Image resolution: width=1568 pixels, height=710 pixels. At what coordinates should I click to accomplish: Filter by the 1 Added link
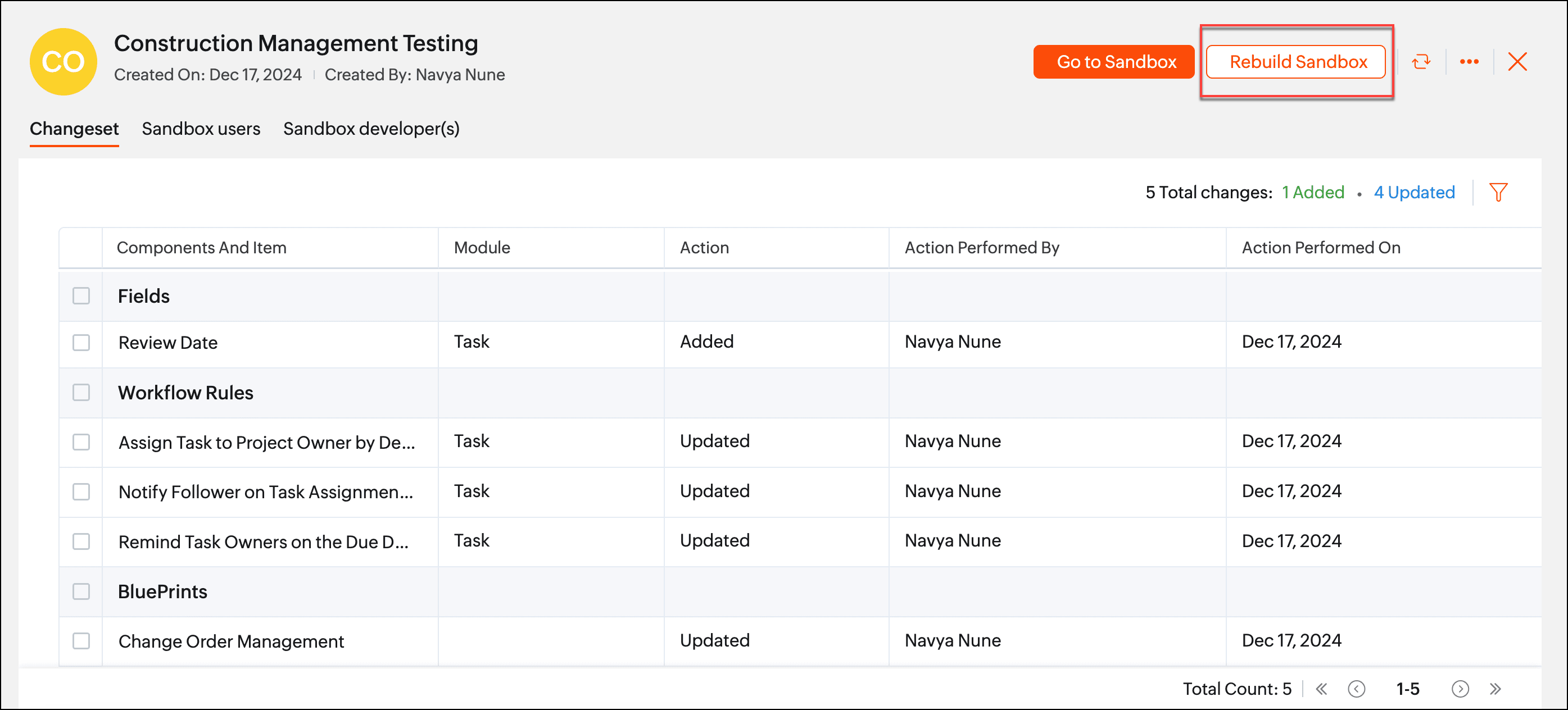point(1313,192)
